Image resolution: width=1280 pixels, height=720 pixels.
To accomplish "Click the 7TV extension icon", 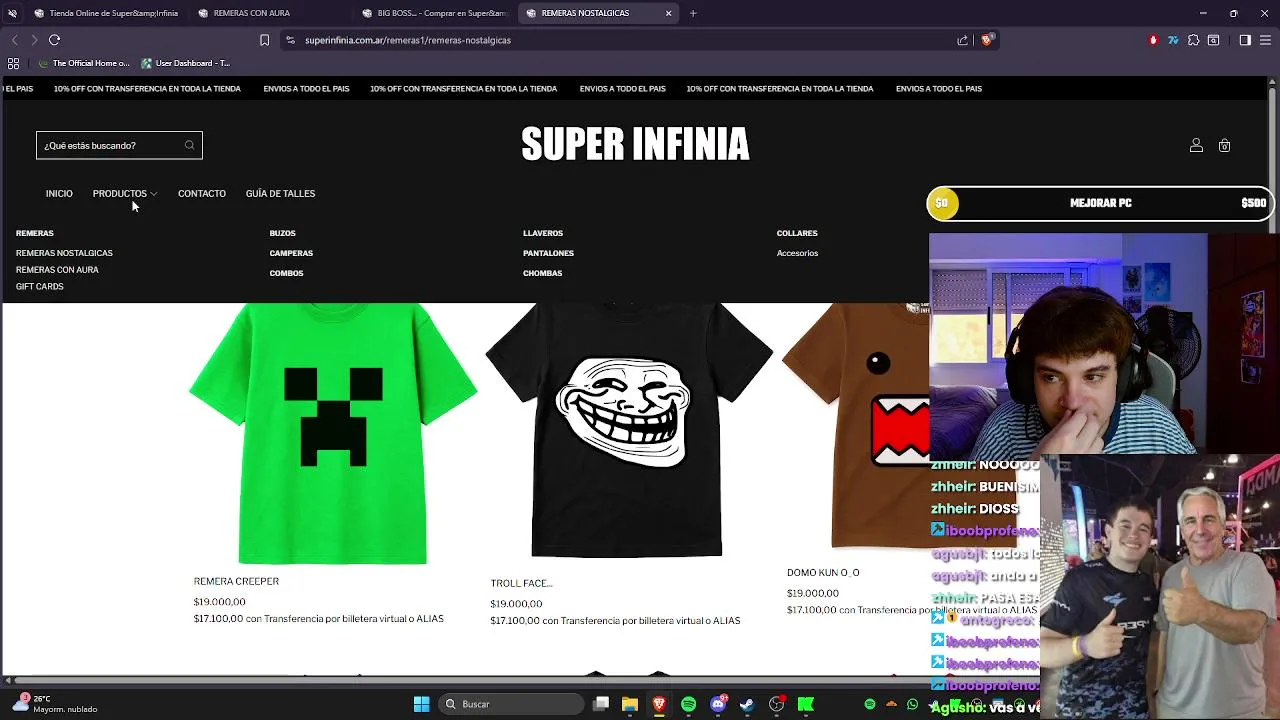I will (x=1173, y=40).
